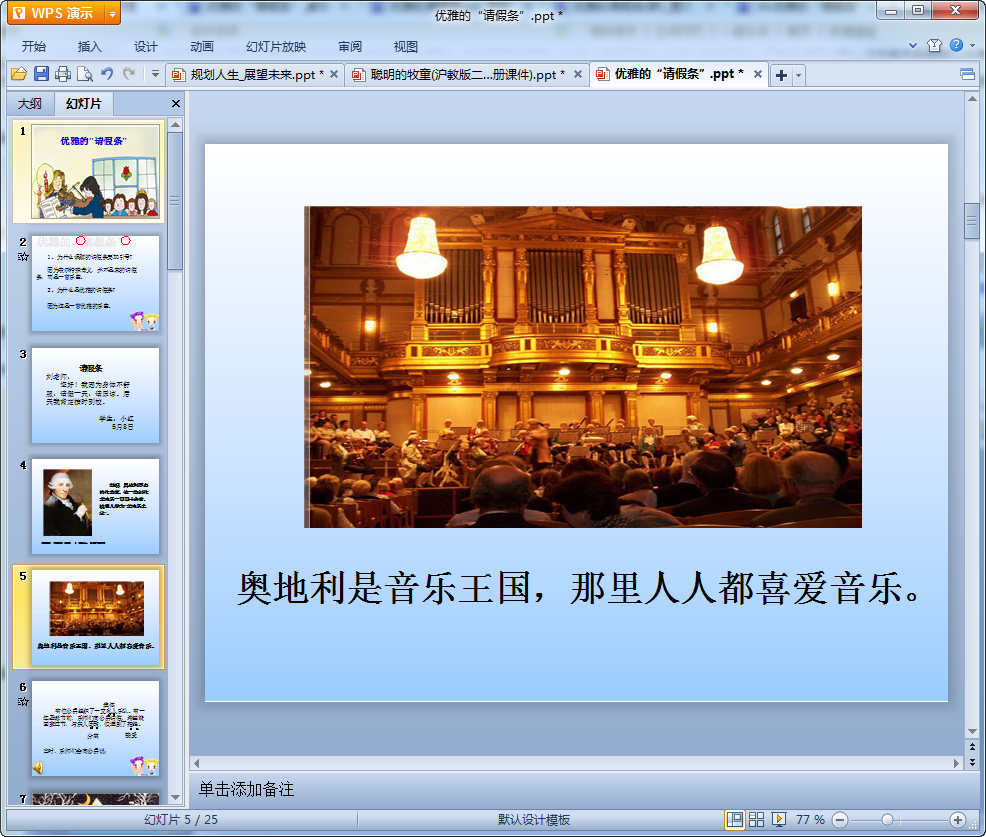Create a new document tab with plus button
The height and width of the screenshot is (837, 986).
click(781, 75)
